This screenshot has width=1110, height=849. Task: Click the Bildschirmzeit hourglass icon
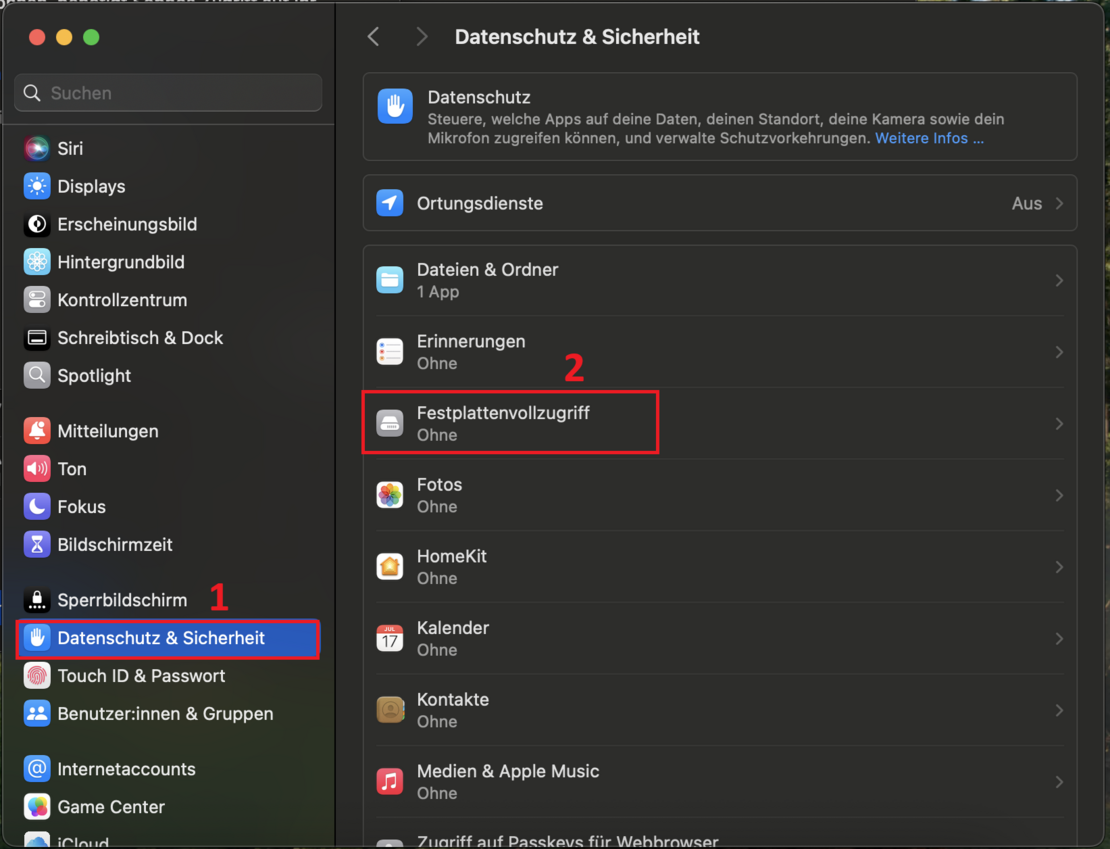coord(37,545)
